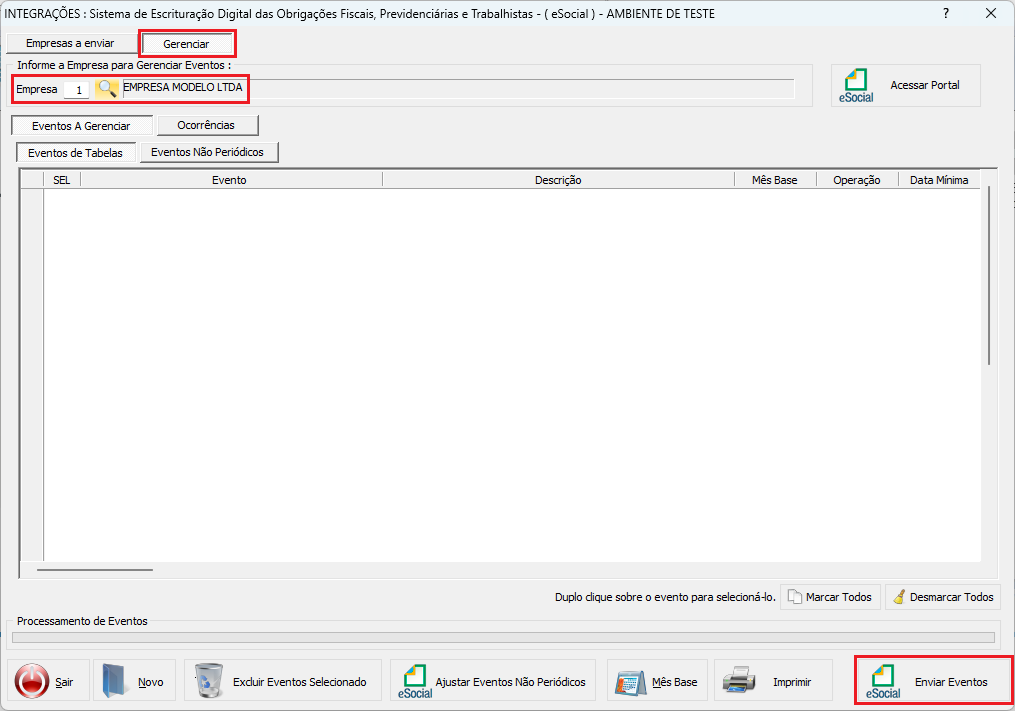Screen dimensions: 1015x711
Task: Click Marcar Todos button
Action: point(829,597)
